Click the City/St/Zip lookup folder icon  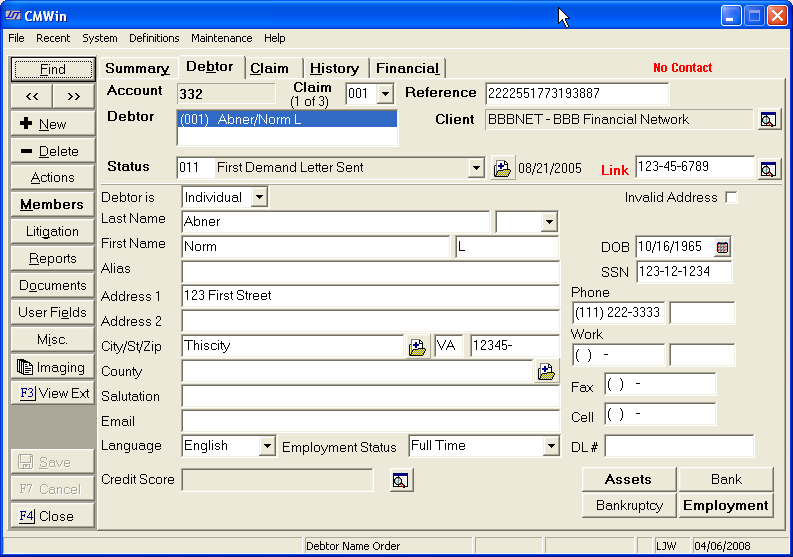417,347
